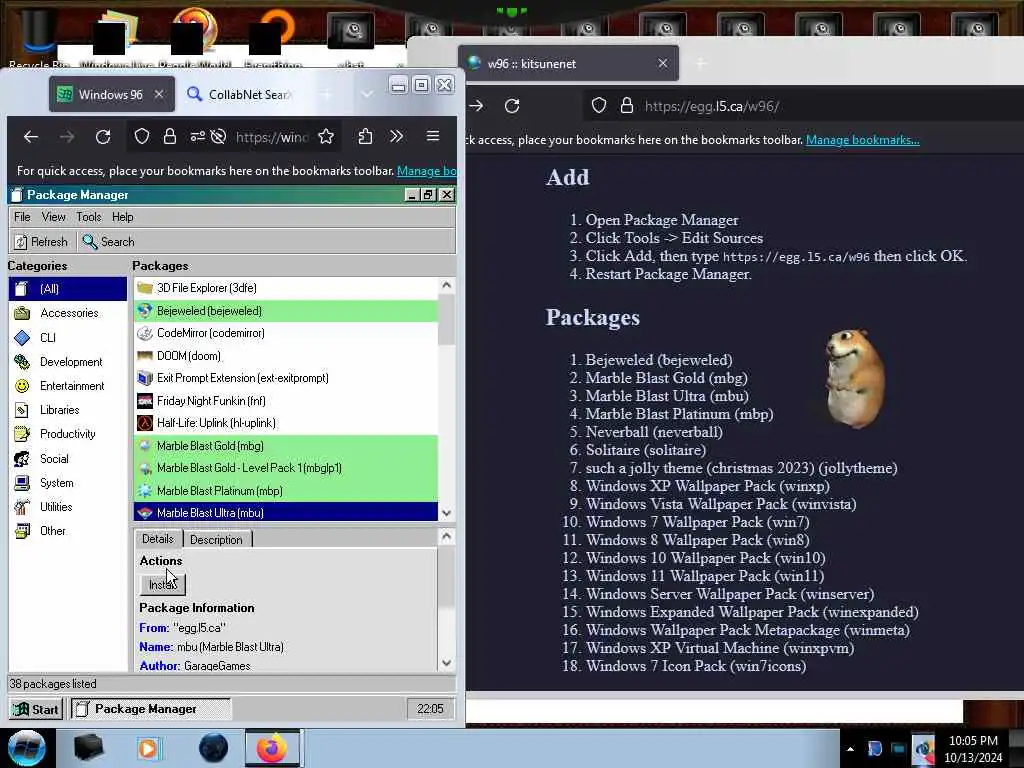Click the address bar in front Firefox window
Screen dimensions: 1024x768
272,137
